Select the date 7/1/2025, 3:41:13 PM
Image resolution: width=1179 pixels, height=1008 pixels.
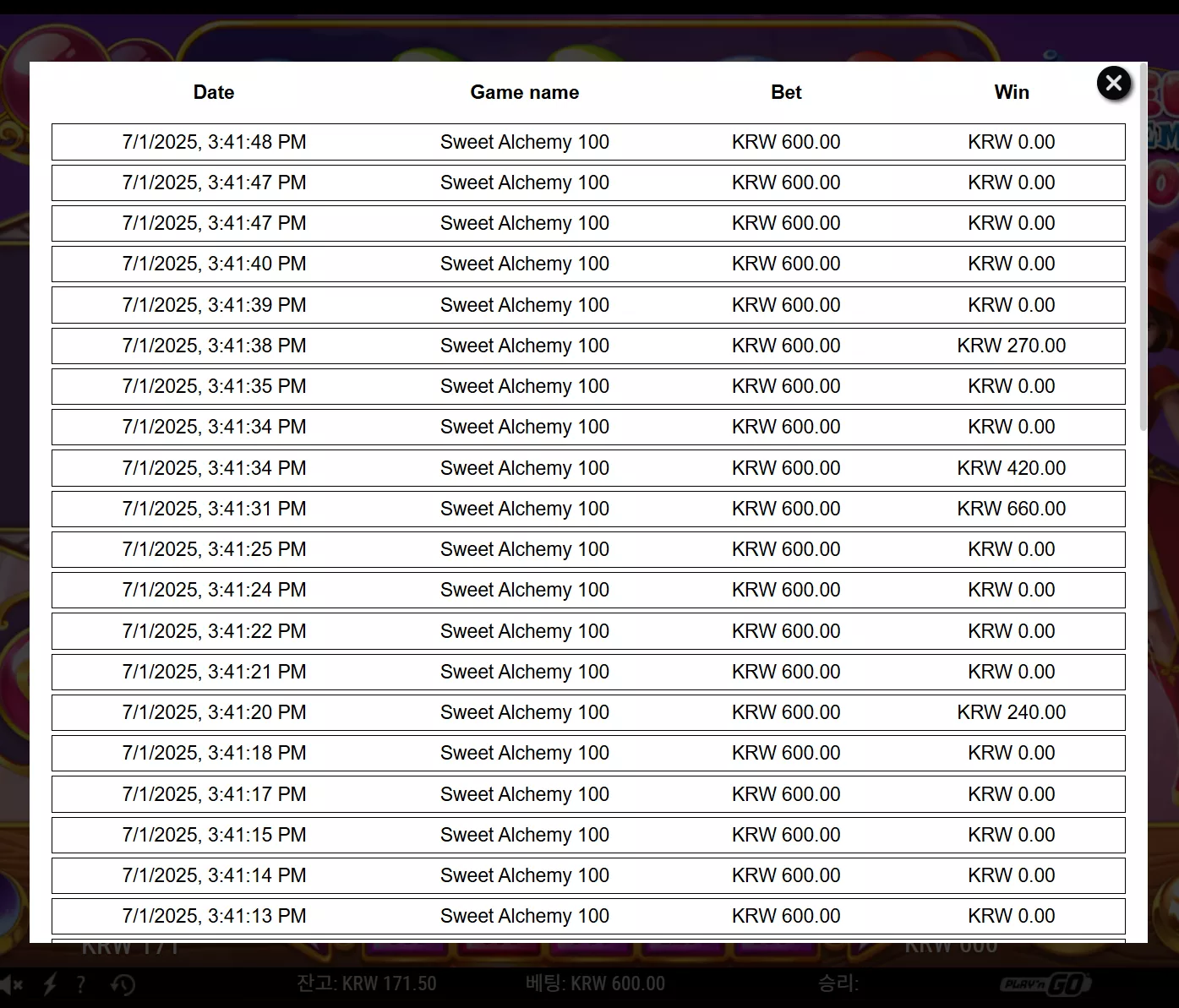(x=214, y=916)
